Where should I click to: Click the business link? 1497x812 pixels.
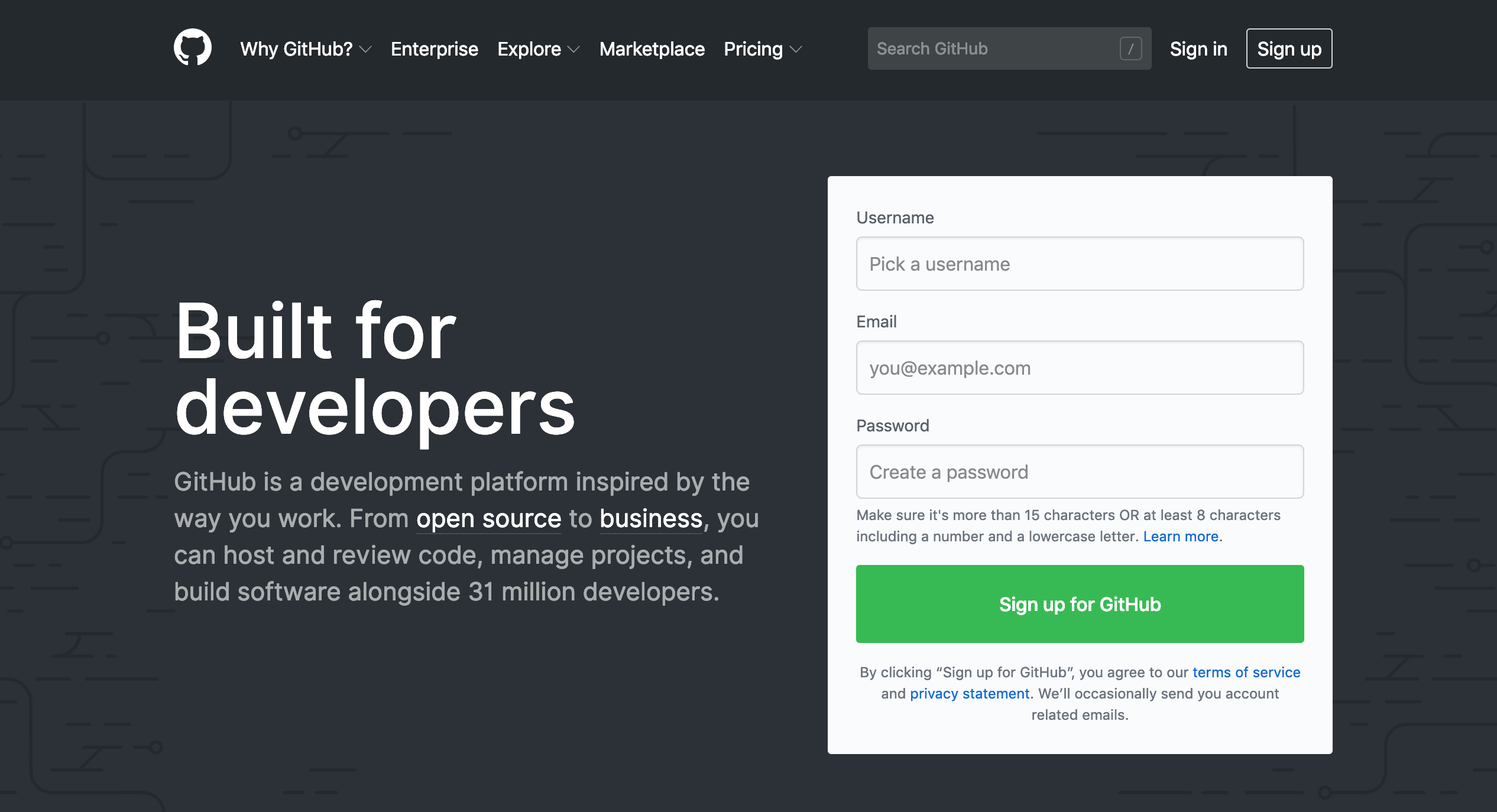[x=650, y=518]
